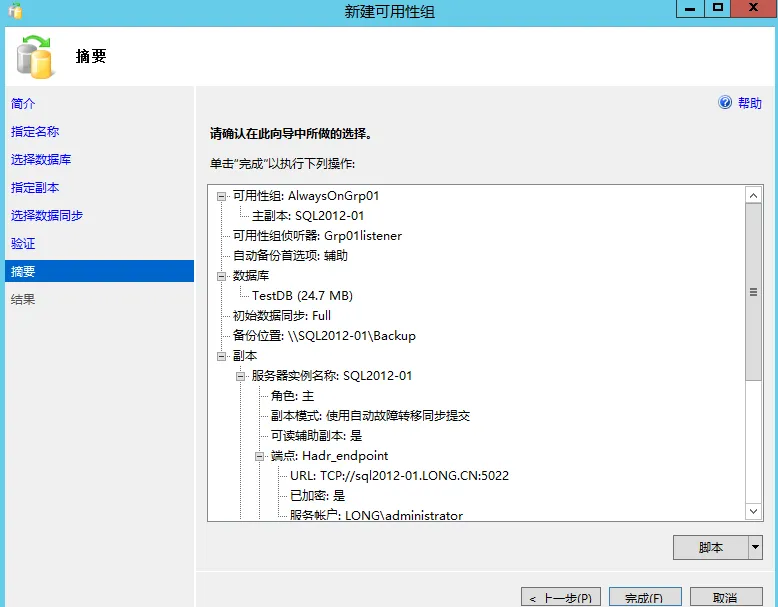Minimize the 新建可用性组 window
Image resolution: width=778 pixels, height=607 pixels.
tap(690, 8)
